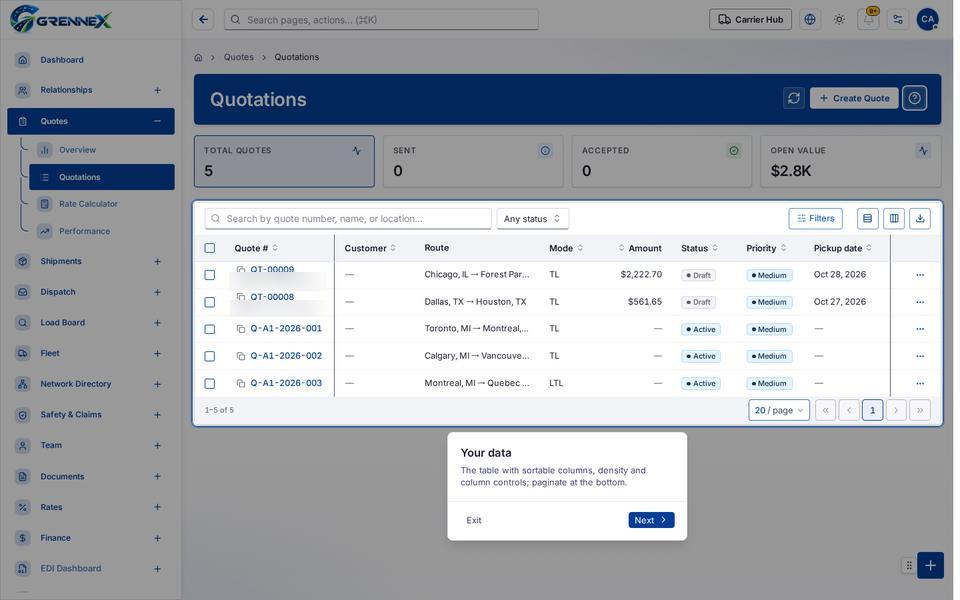Select the Dallas, TX quote row checkbox

(x=210, y=302)
